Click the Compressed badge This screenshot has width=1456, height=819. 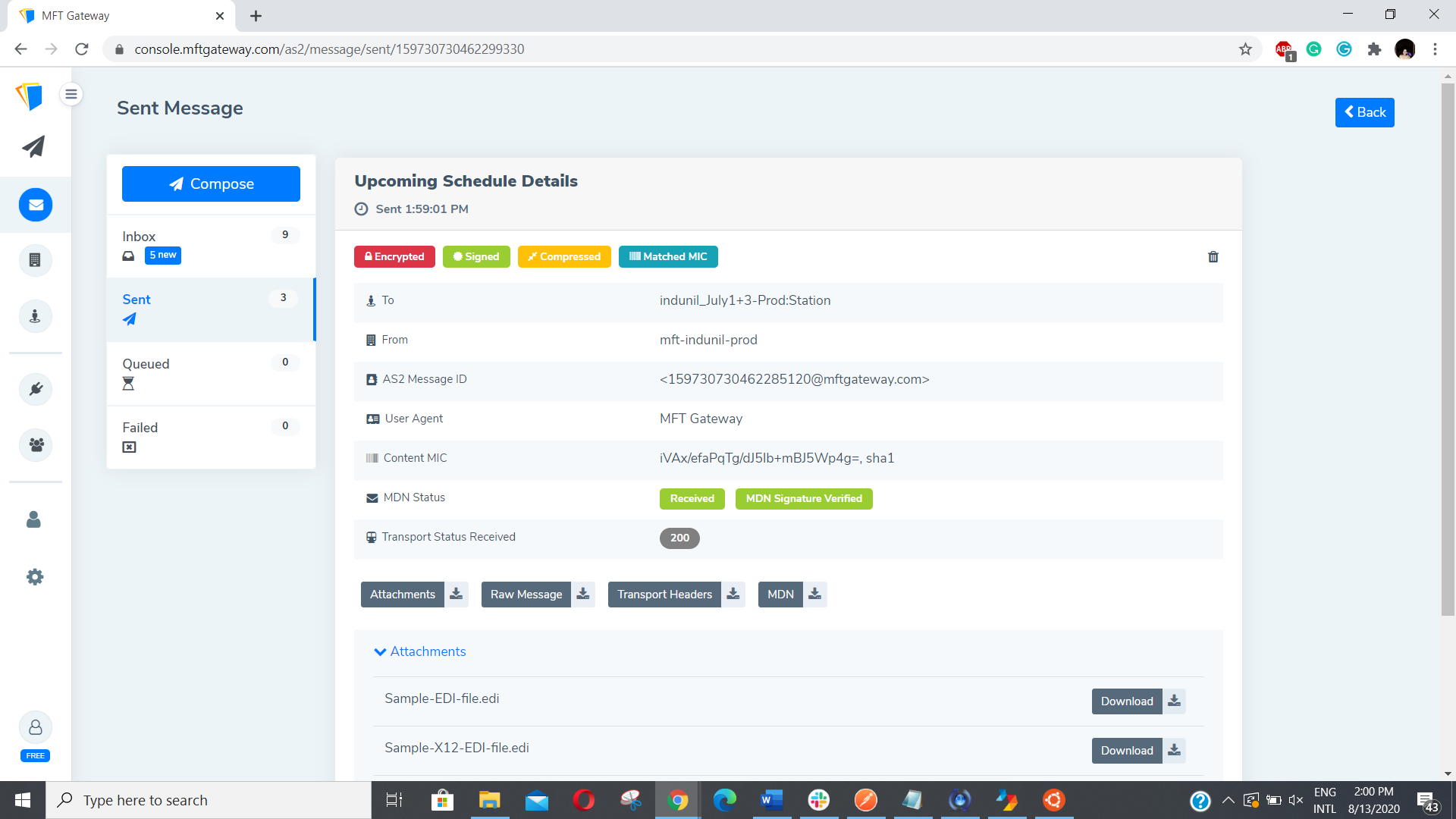[x=564, y=256]
